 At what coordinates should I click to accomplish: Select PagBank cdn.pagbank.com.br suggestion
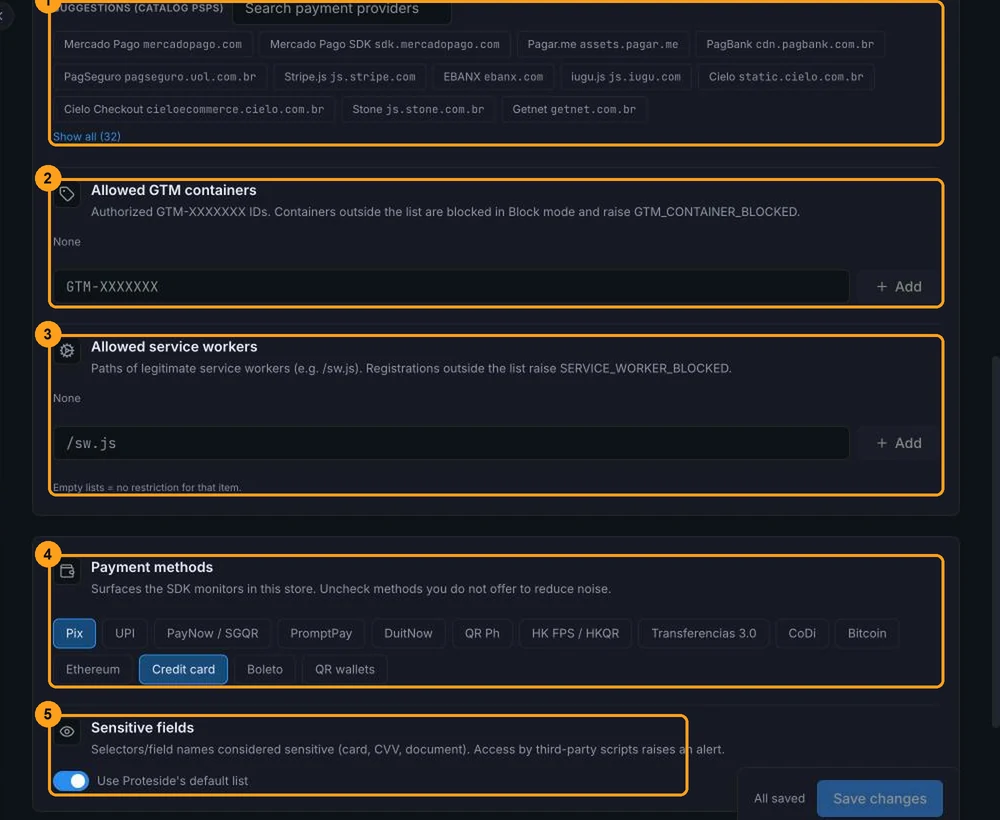point(790,44)
